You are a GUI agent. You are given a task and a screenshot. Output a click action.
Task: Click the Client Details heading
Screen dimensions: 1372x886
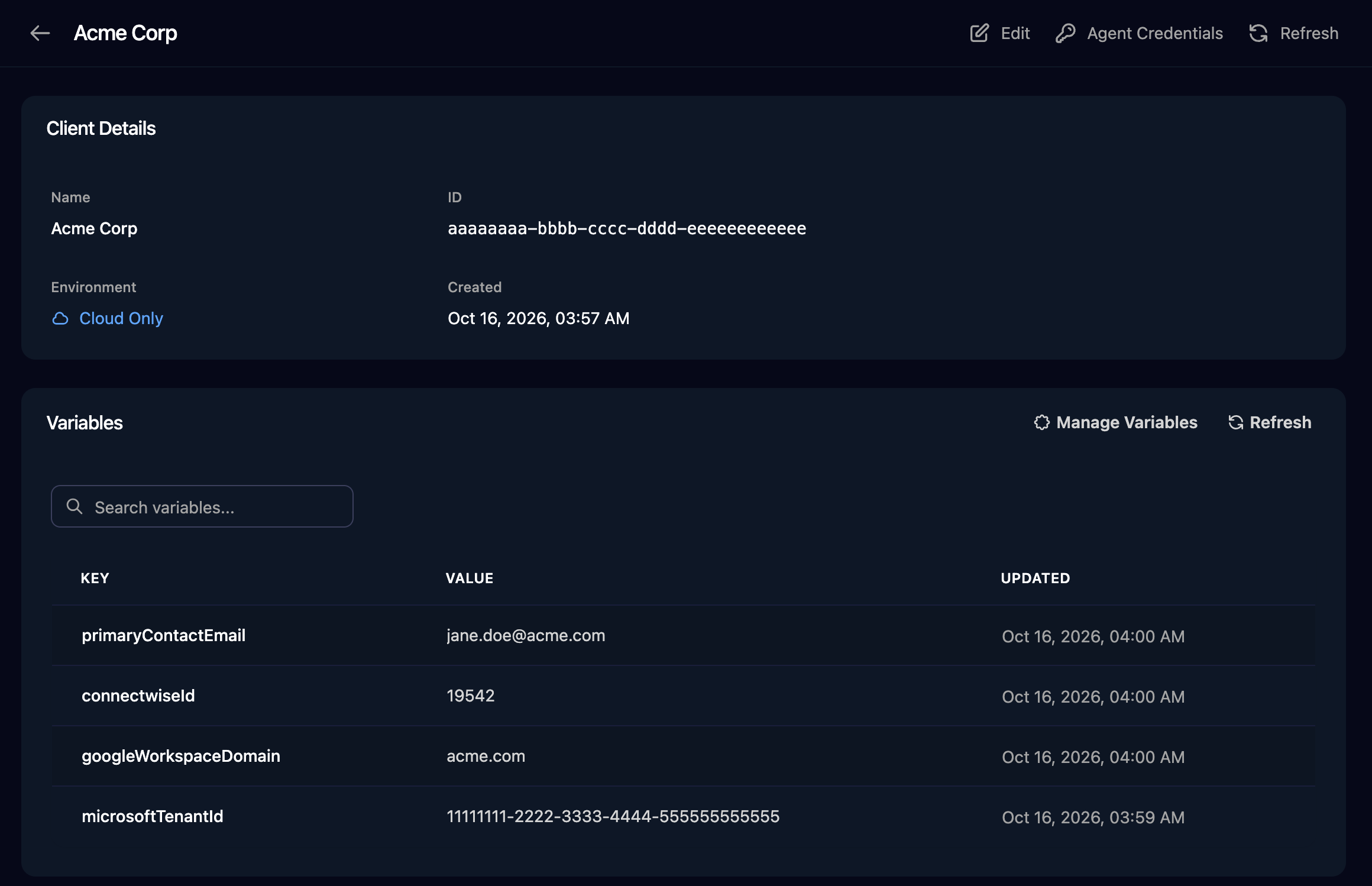(101, 128)
